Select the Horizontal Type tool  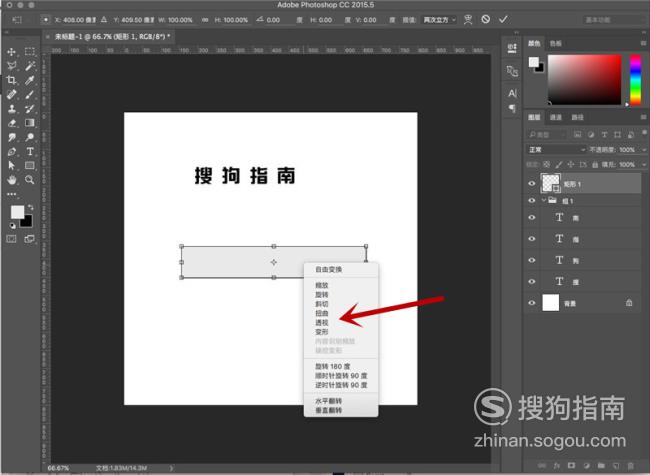tap(29, 152)
